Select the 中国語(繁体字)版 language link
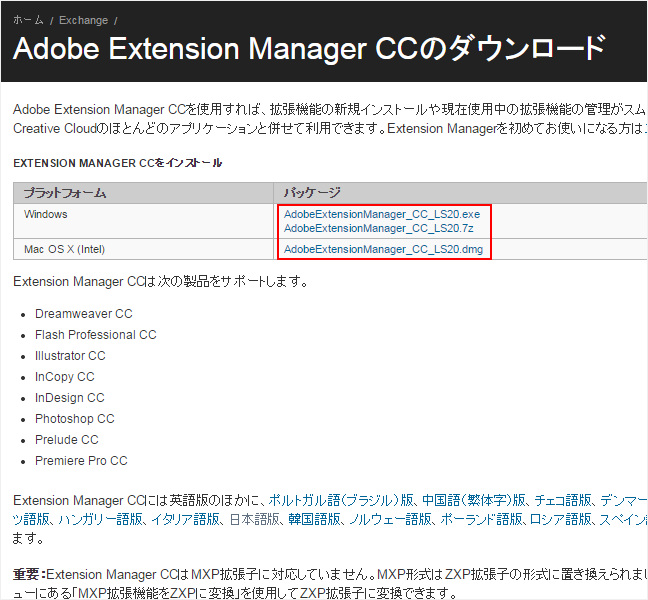The height and width of the screenshot is (600, 648). pyautogui.click(x=474, y=500)
